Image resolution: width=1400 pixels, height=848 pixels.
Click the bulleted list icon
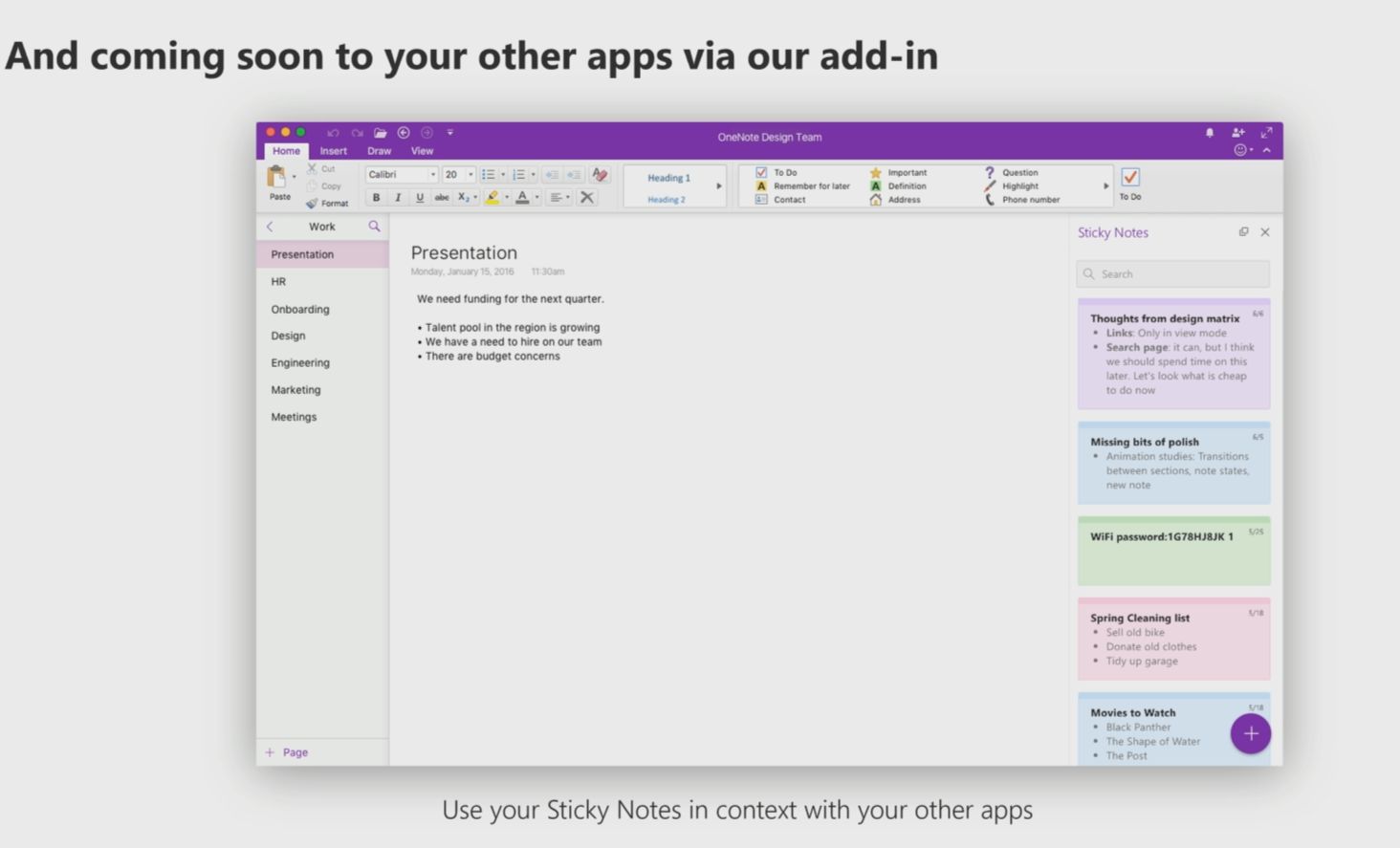tap(489, 174)
